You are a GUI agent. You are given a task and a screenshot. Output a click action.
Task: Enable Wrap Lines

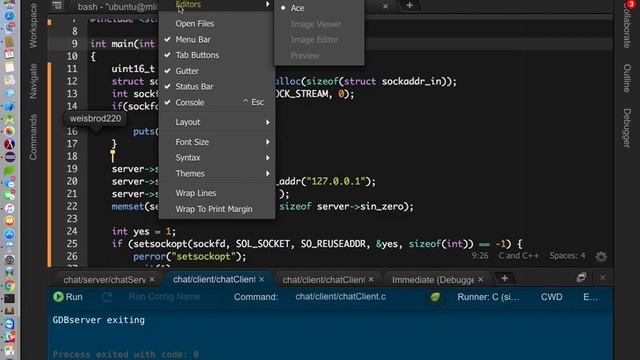[x=217, y=193]
